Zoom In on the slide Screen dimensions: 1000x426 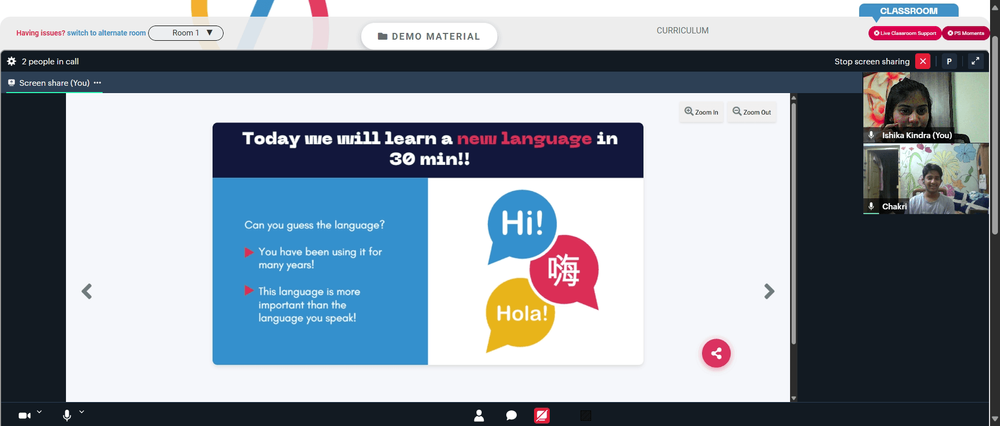click(701, 112)
